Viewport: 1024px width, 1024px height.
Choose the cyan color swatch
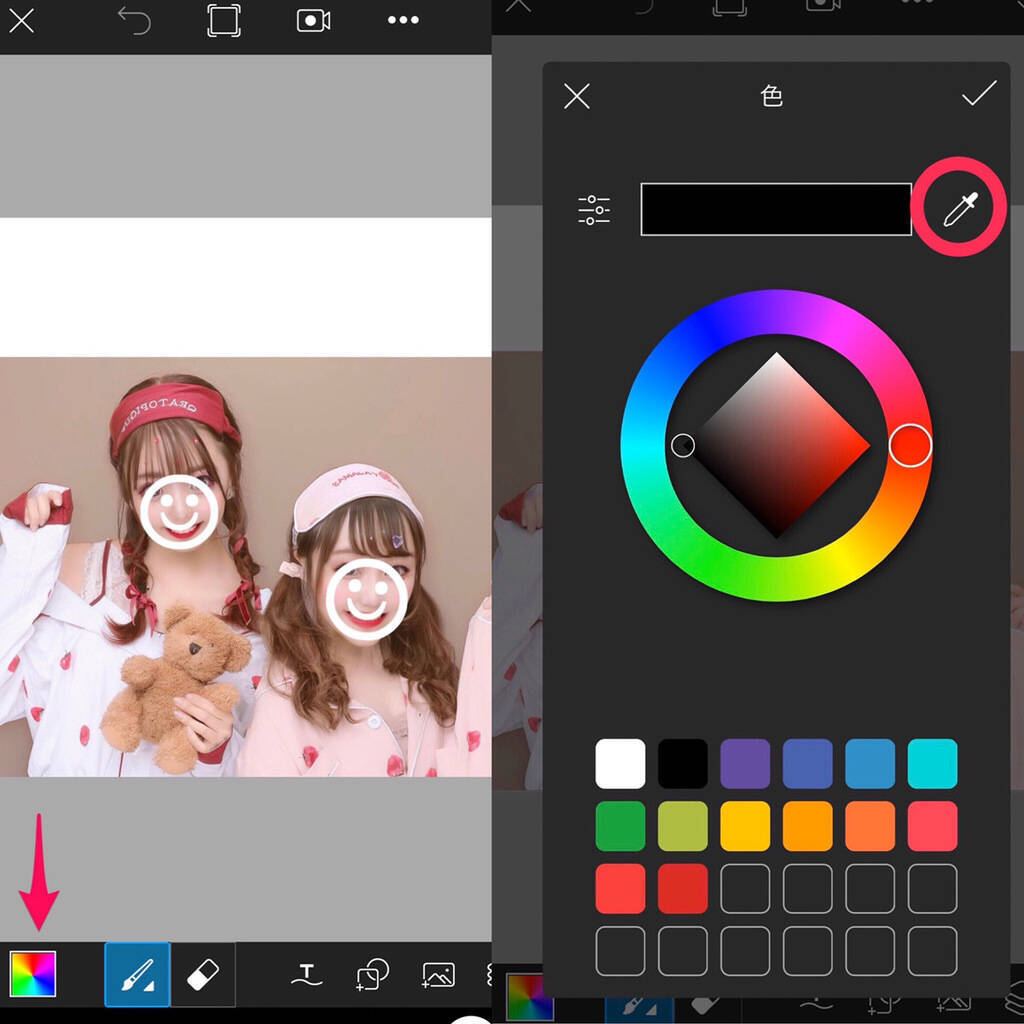(932, 764)
